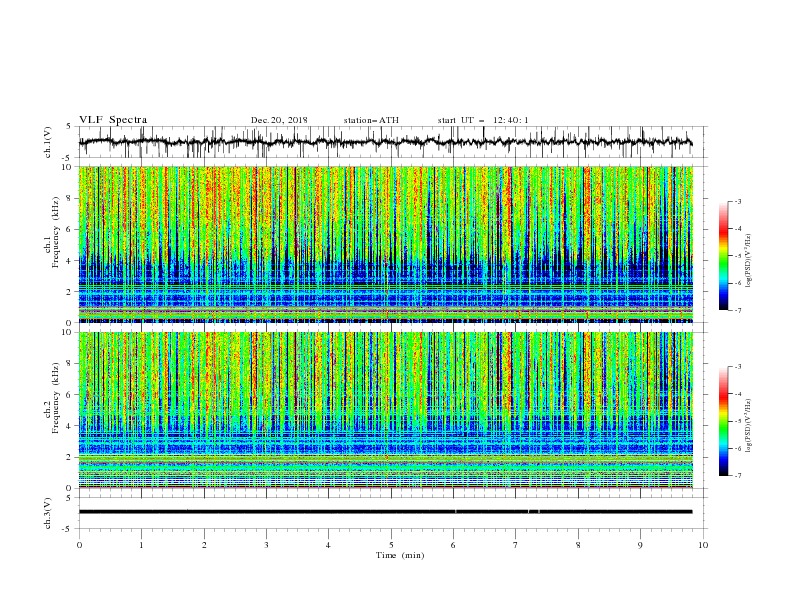This screenshot has width=792, height=612.
Task: Click the ch.1 voltage waveform trace
Action: (385, 142)
